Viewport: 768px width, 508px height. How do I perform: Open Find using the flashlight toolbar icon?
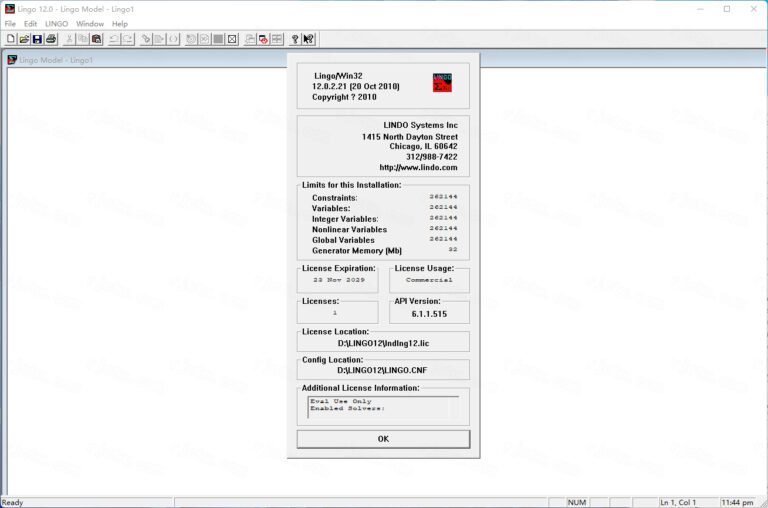[146, 39]
